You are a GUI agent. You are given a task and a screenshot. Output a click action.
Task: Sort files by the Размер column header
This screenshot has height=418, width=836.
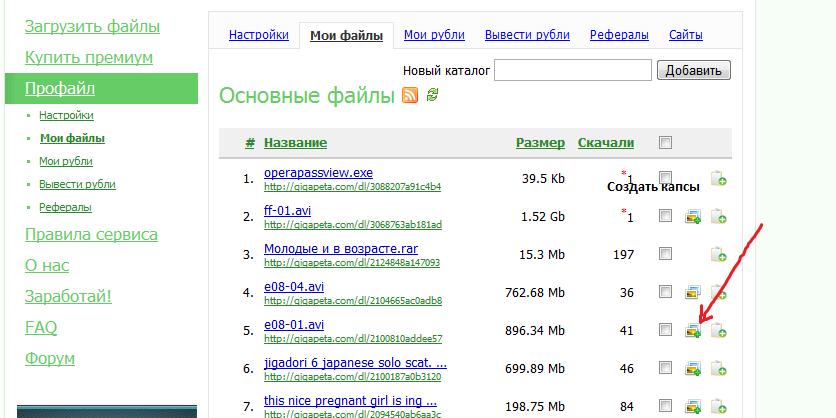click(x=540, y=143)
